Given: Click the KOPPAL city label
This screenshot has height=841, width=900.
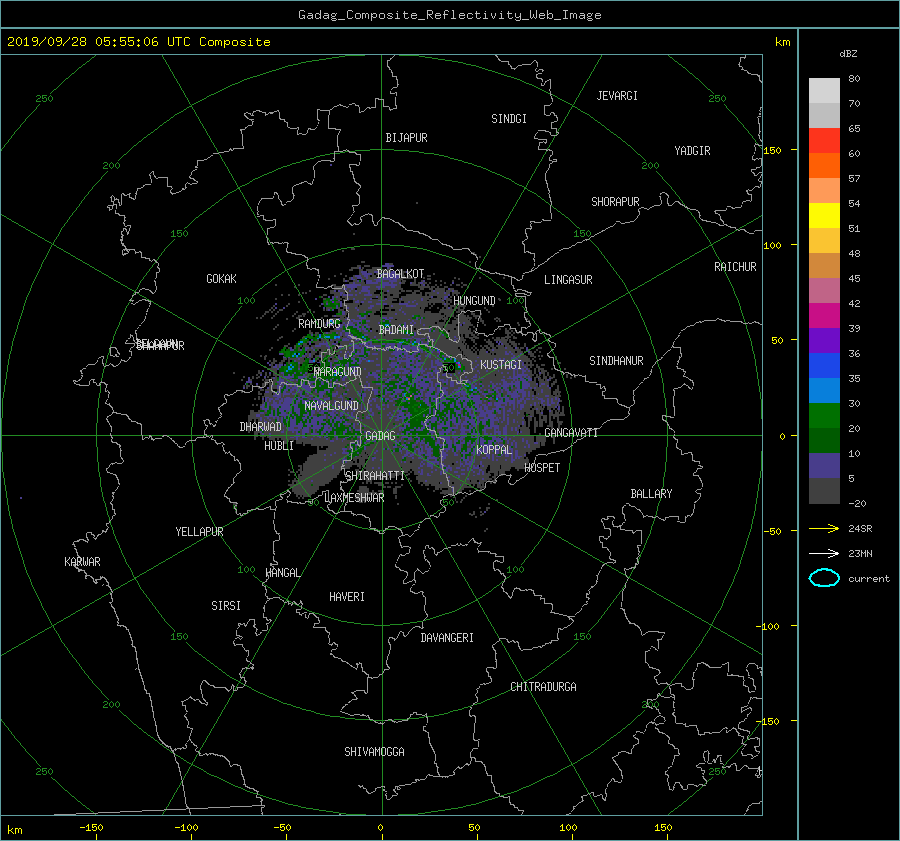Looking at the screenshot, I should 494,450.
